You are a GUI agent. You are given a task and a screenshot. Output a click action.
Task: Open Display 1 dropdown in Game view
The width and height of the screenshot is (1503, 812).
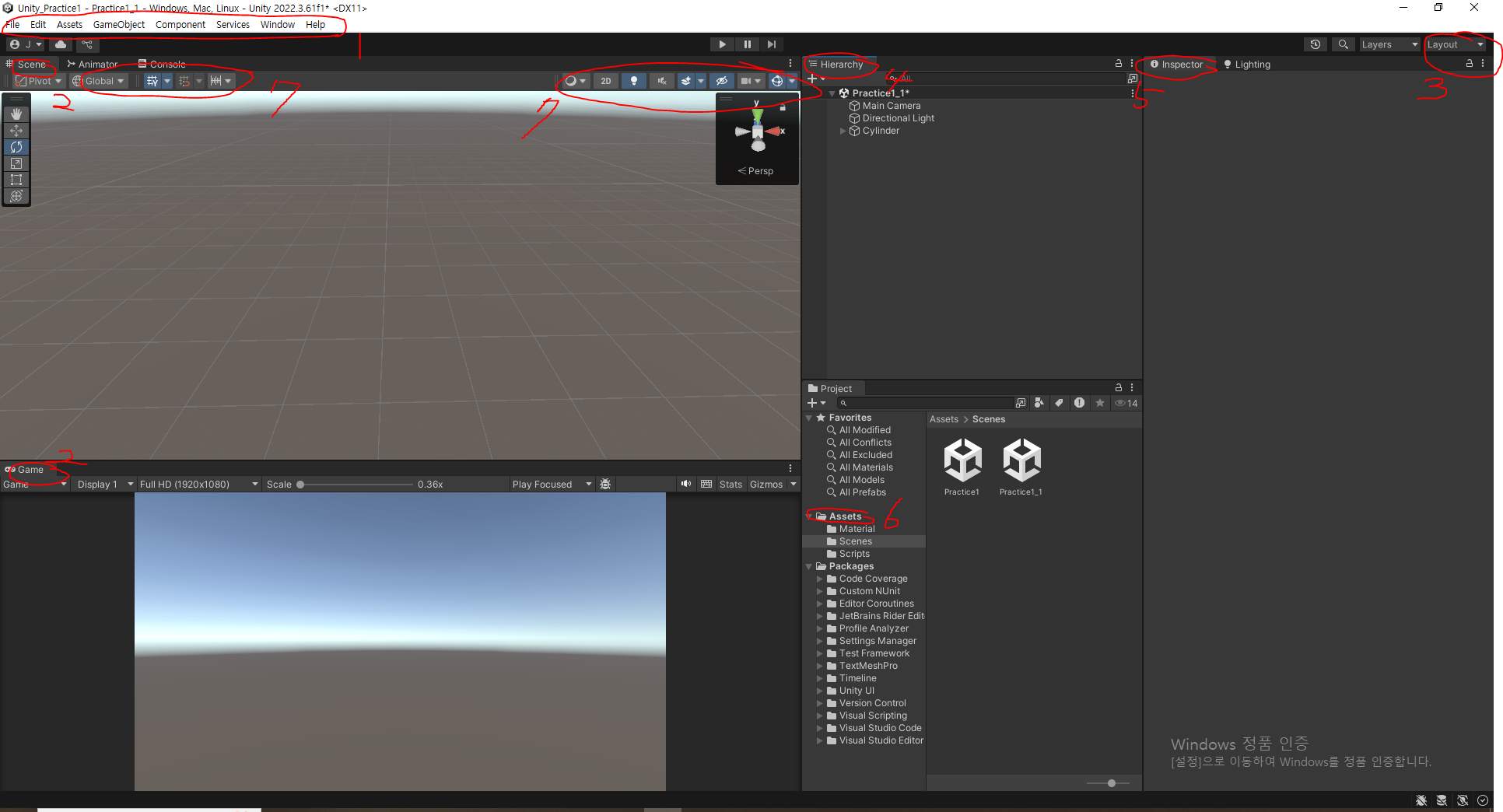[x=104, y=484]
